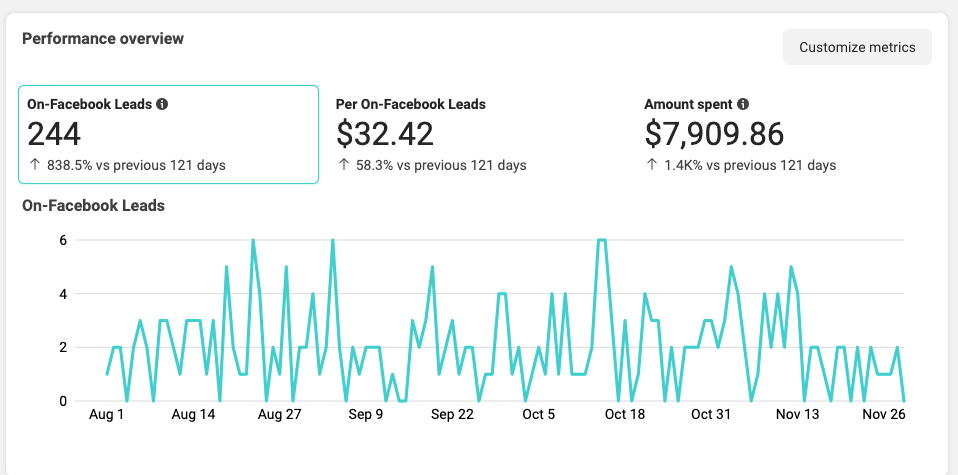This screenshot has height=475, width=958.
Task: Click the Nov 13 date axis label
Action: 798,414
